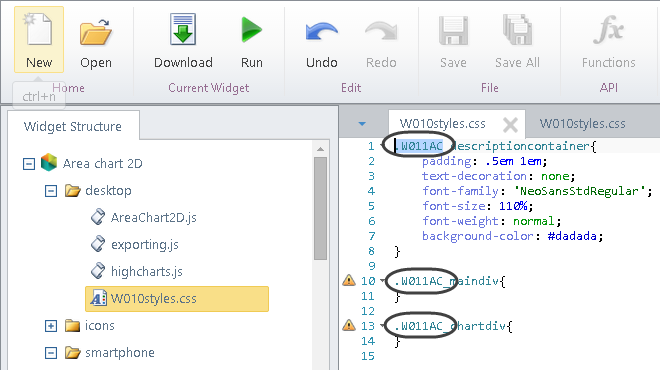This screenshot has height=370, width=660.
Task: Open the editor tab list dropdown arrow
Action: tap(362, 124)
